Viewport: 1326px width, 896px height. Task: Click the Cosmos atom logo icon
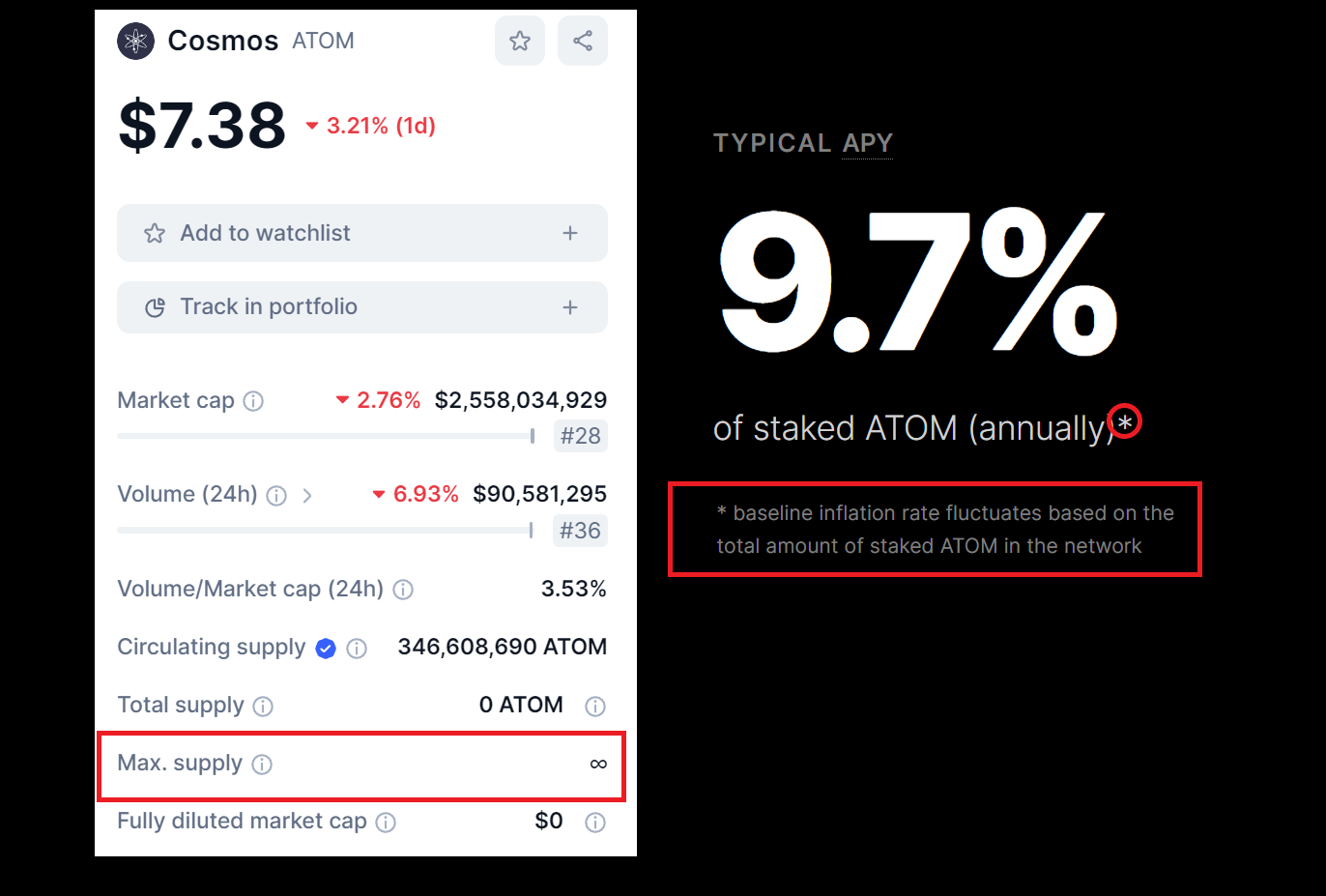(135, 41)
